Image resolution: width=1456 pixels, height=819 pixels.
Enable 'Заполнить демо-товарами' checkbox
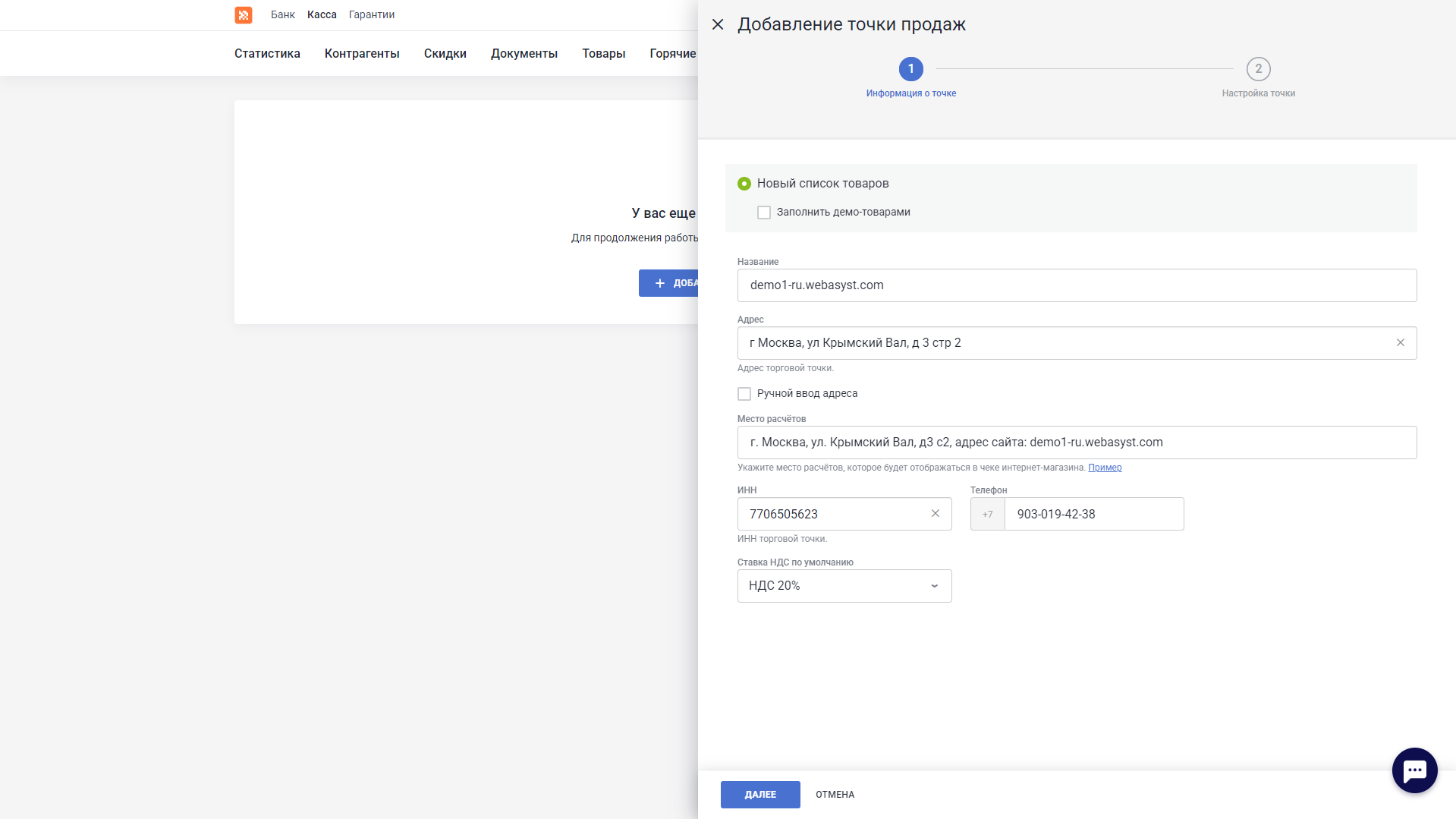click(x=764, y=213)
